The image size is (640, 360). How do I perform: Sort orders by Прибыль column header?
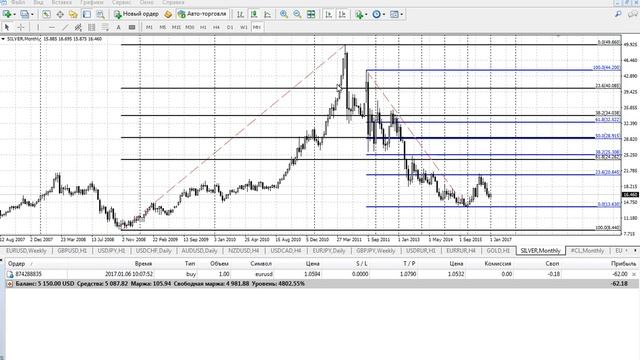coord(623,264)
